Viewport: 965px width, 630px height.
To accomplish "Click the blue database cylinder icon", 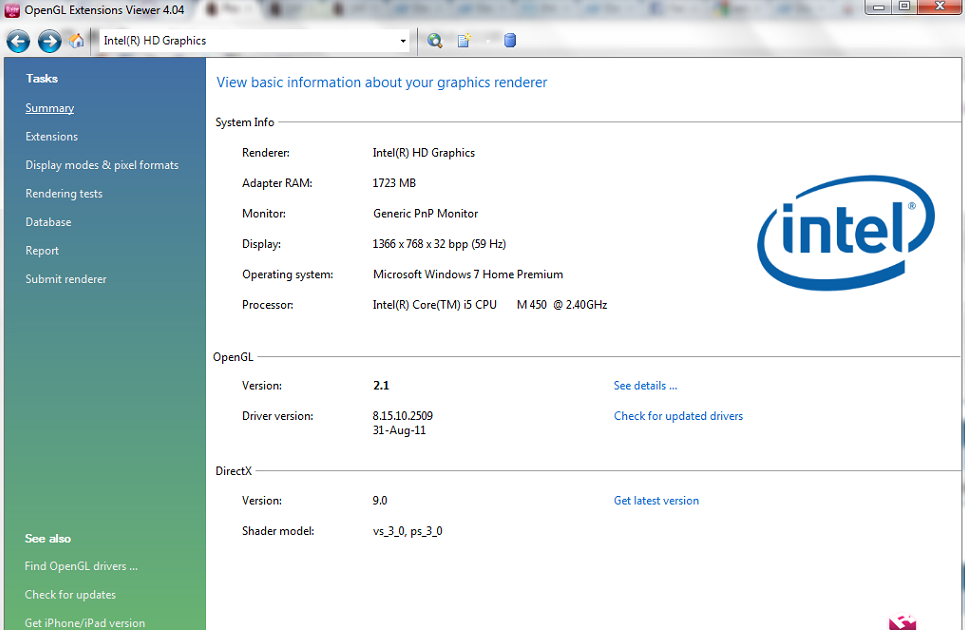I will click(510, 41).
